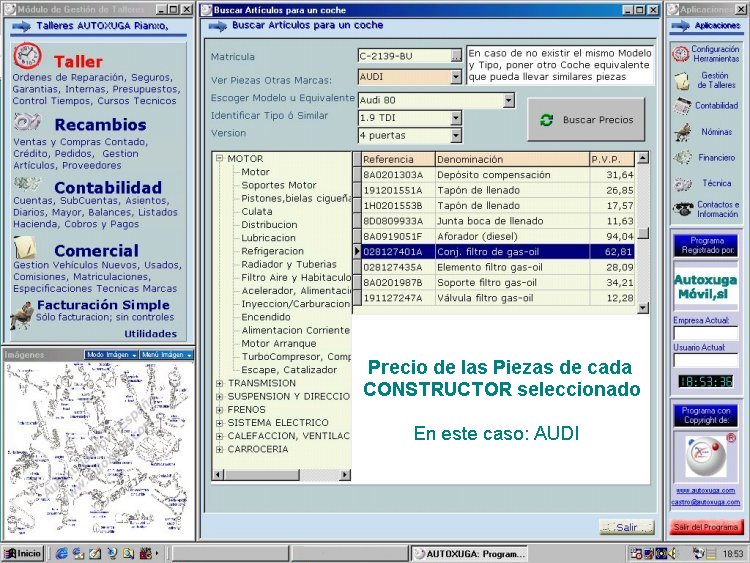Open the www.autoxuga.com link

706,490
